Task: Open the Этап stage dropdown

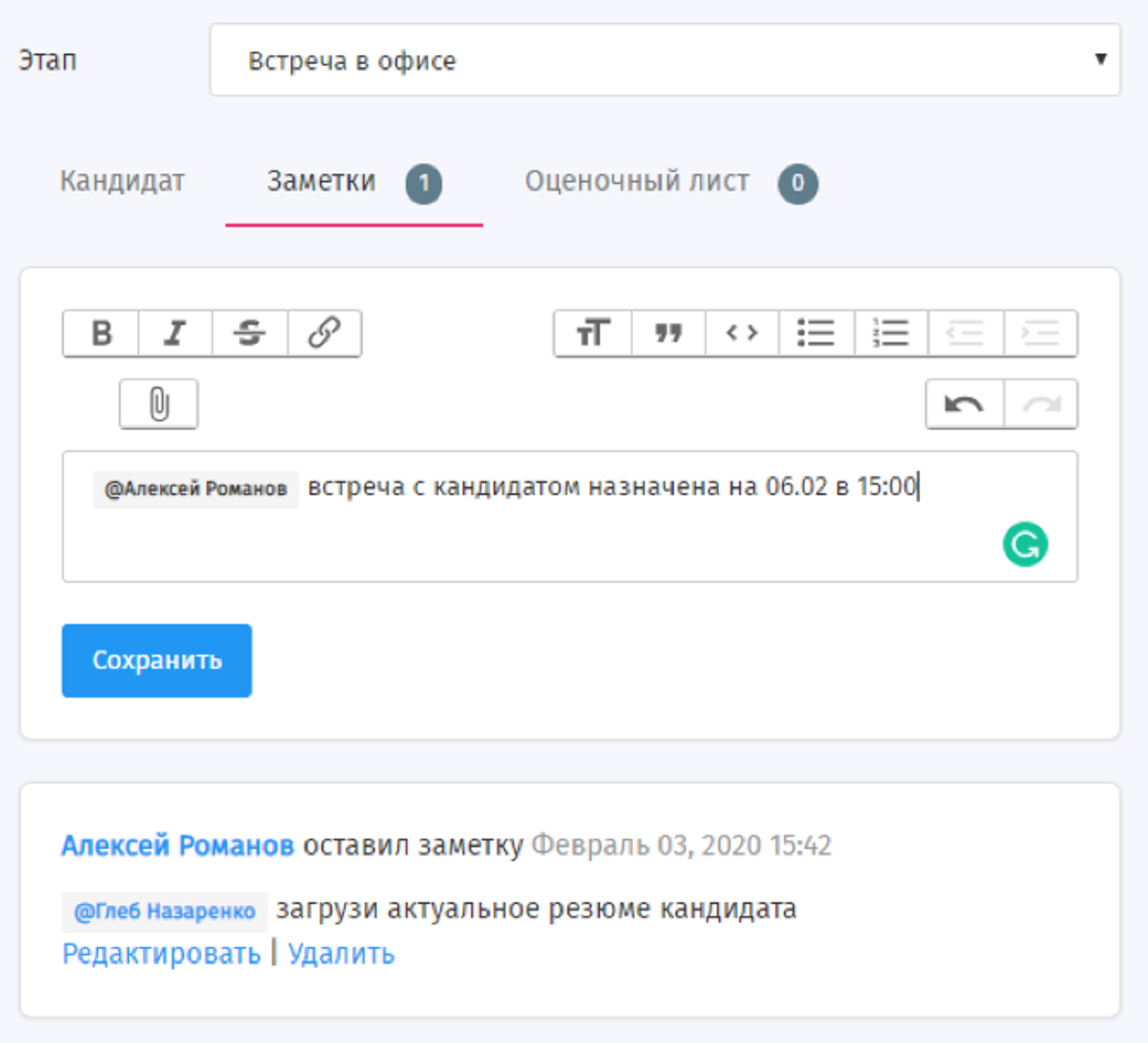Action: pos(664,60)
